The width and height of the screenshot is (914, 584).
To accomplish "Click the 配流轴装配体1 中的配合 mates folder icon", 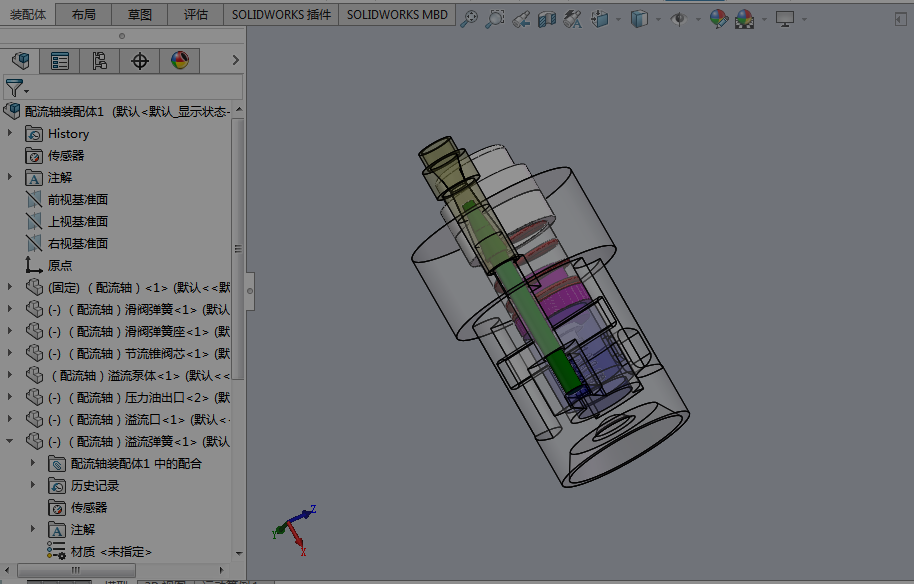I will coord(57,464).
